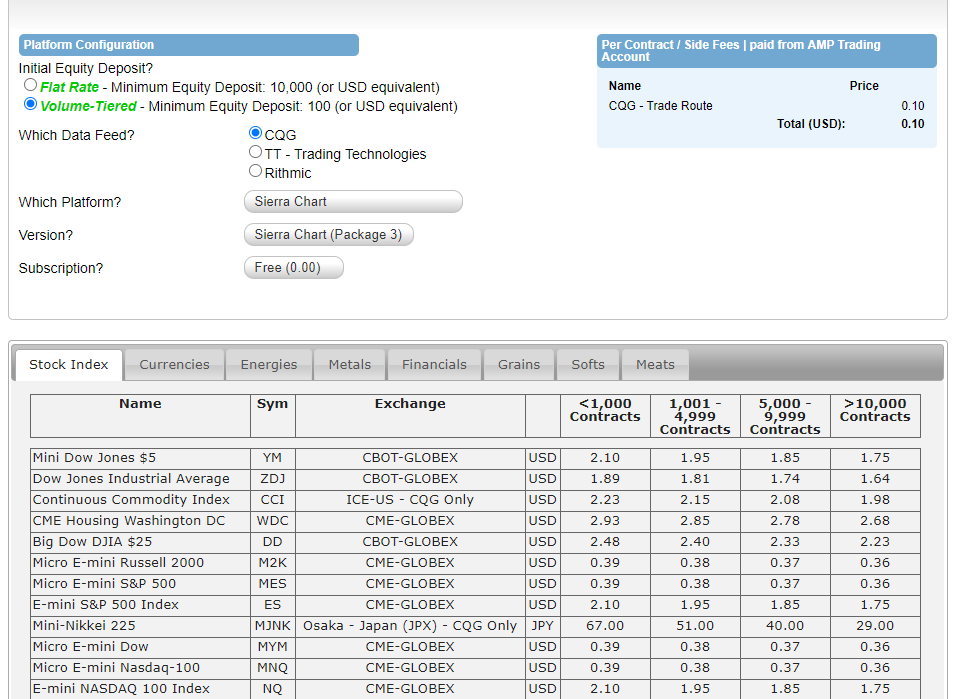The width and height of the screenshot is (964, 699).
Task: Click the YM symbol cell
Action: tap(272, 458)
